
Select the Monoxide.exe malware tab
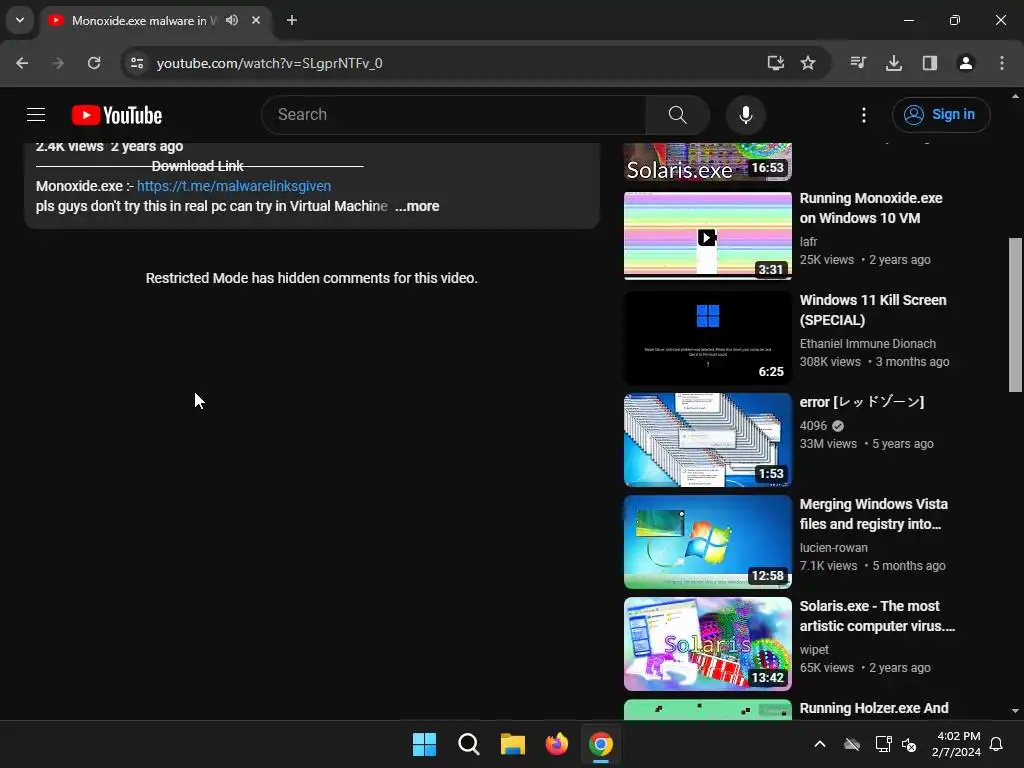[143, 20]
